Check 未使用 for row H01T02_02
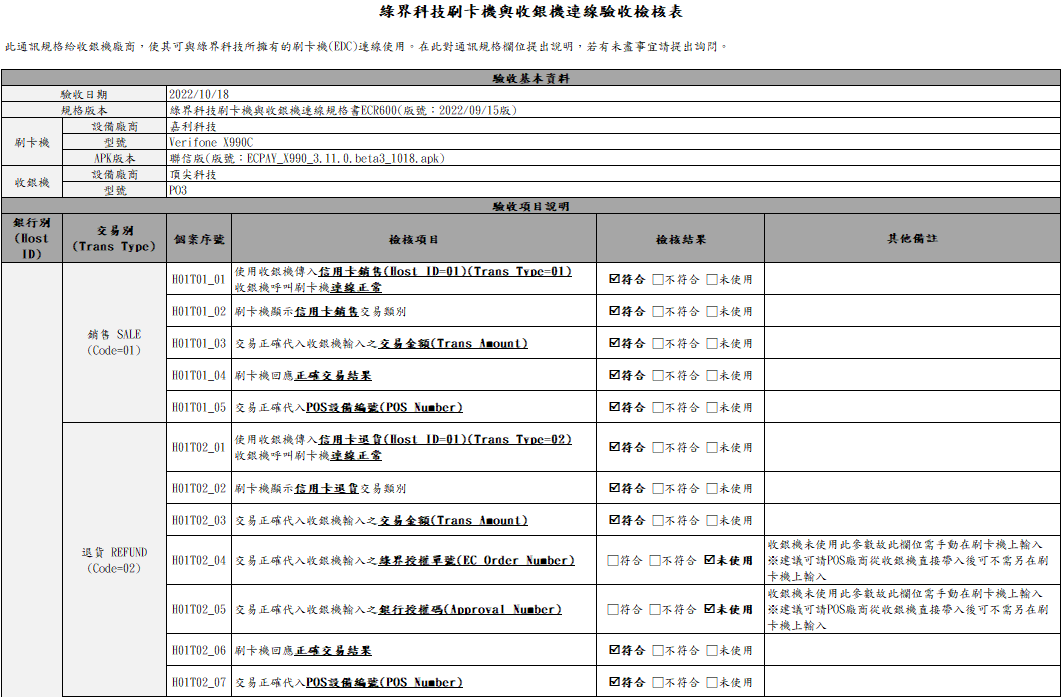1061x697 pixels. pos(712,488)
